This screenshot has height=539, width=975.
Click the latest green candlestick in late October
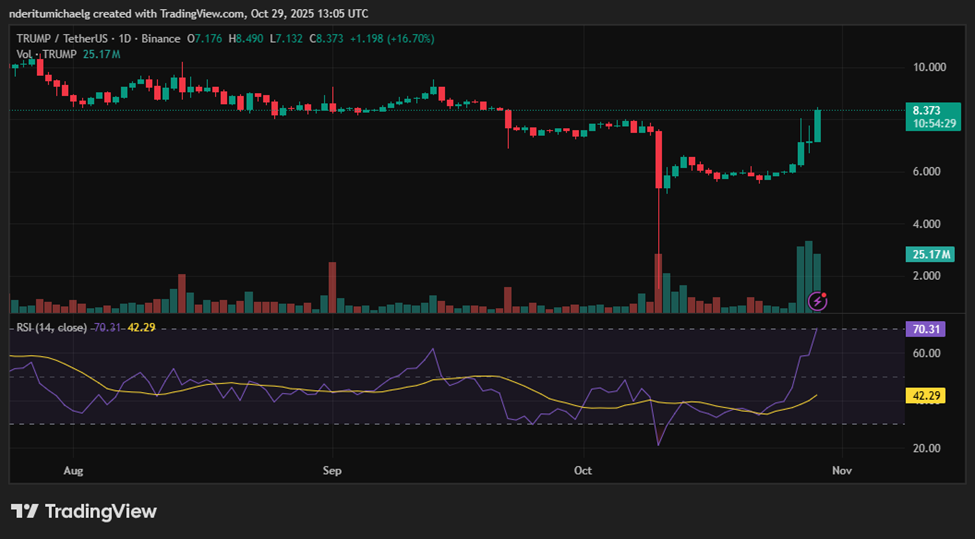click(818, 126)
